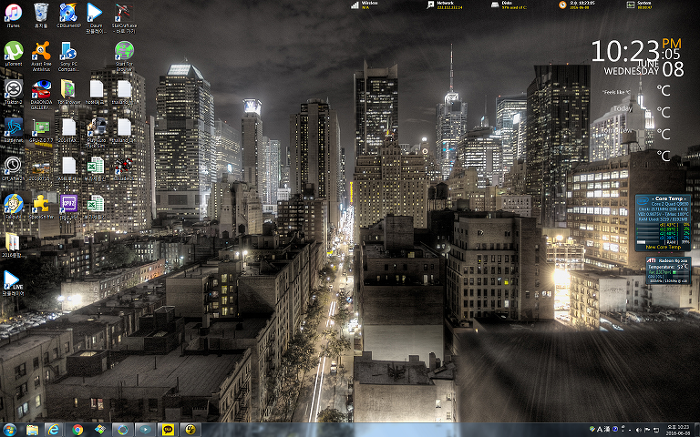Click the Today weather label
Screen dimensions: 700x437
point(622,108)
